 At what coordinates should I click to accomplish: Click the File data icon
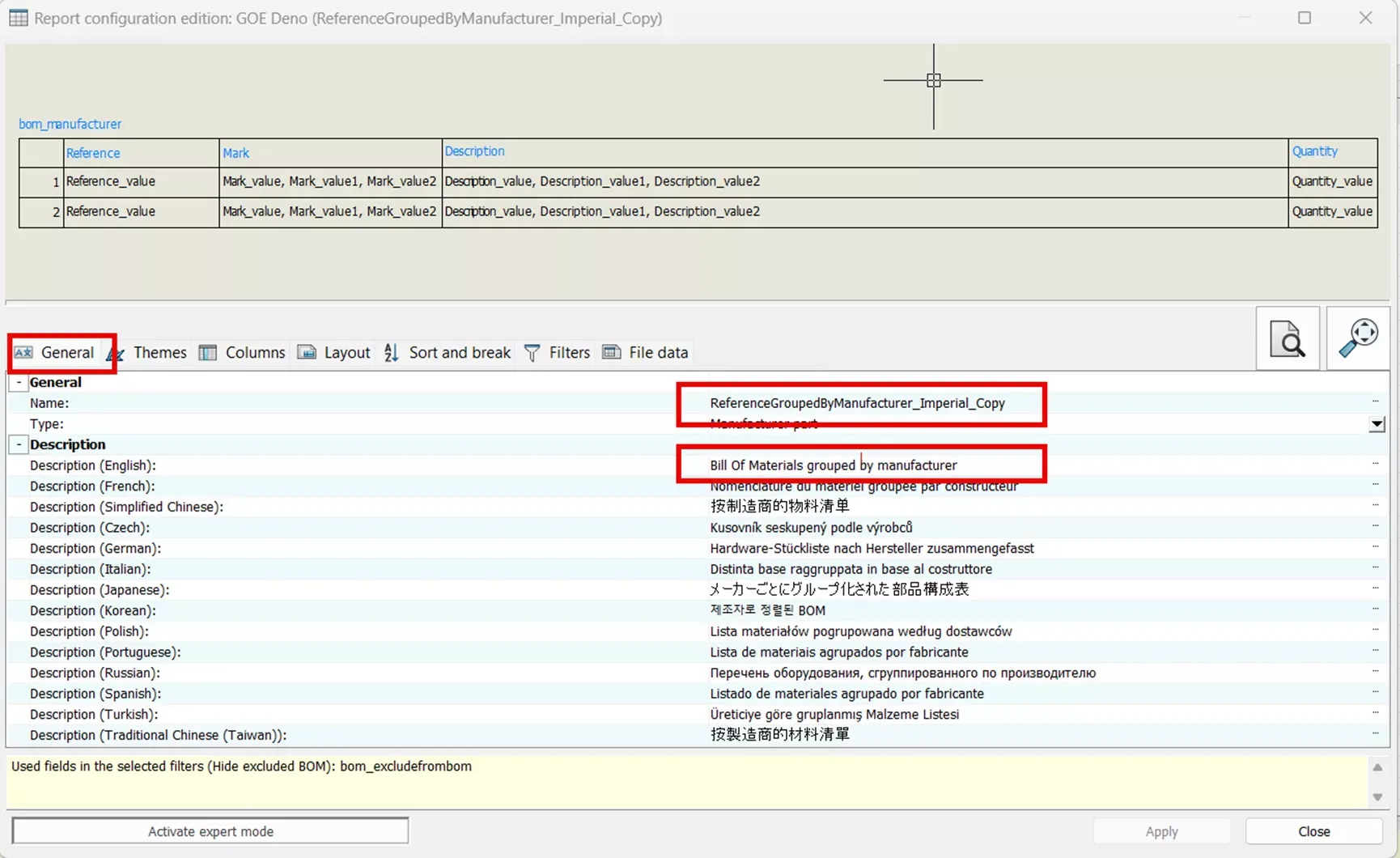click(612, 352)
